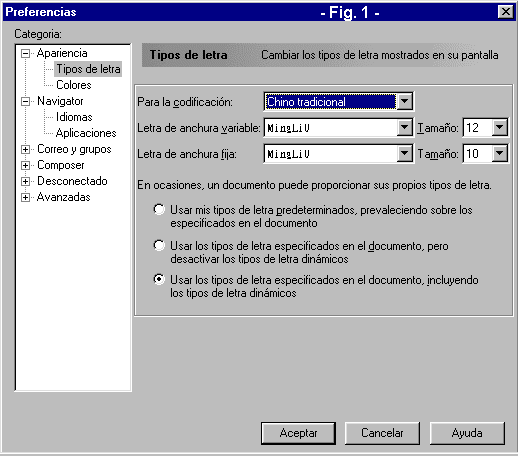The height and width of the screenshot is (456, 518).
Task: Select option to disable dynamic fonts
Action: click(159, 246)
